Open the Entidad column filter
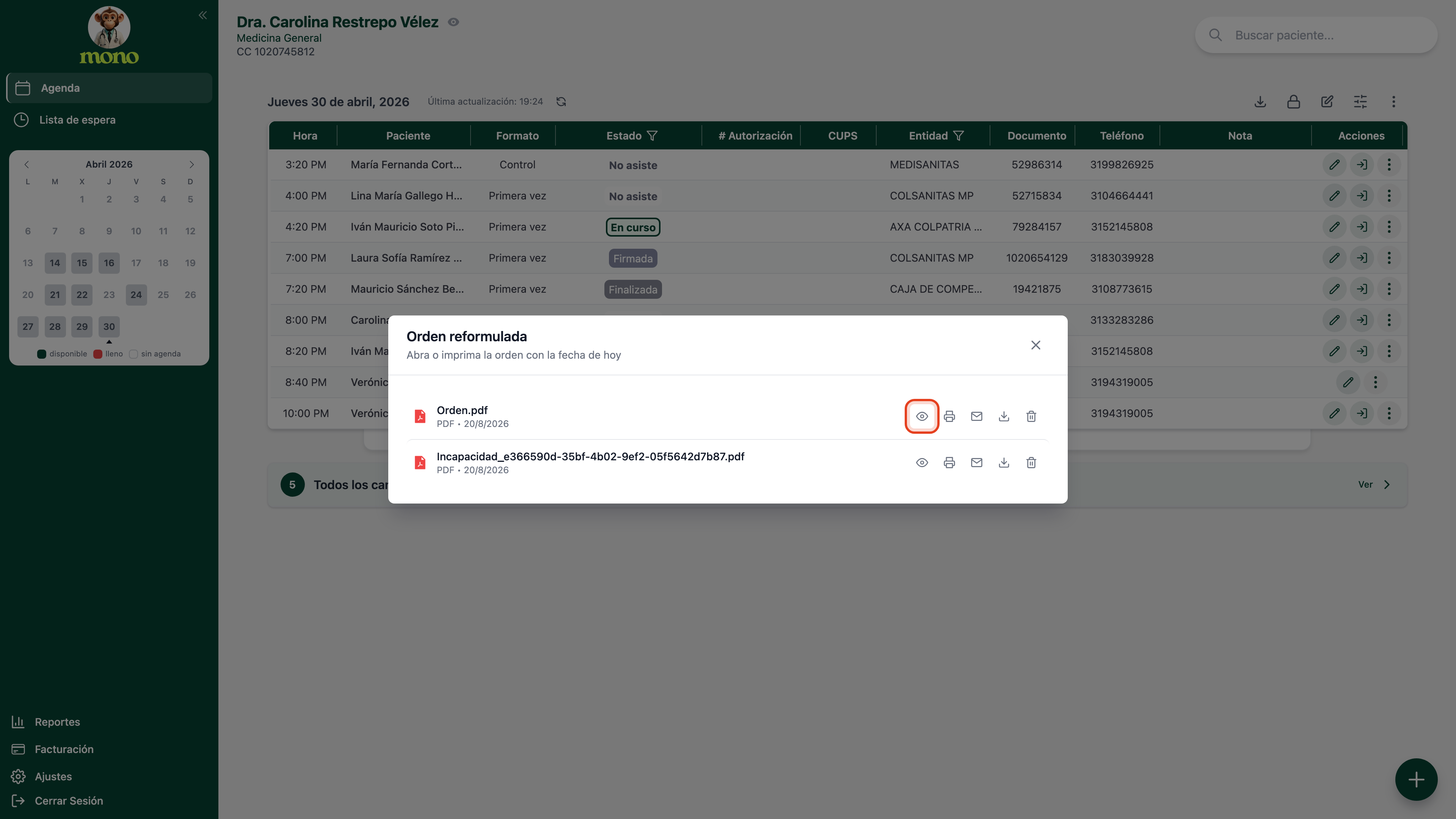The height and width of the screenshot is (819, 1456). pos(958,136)
